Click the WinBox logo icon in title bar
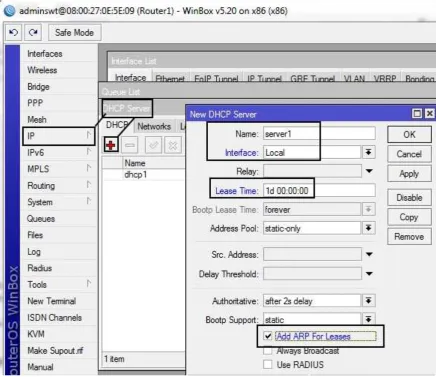This screenshot has height=377, width=436. click(9, 11)
